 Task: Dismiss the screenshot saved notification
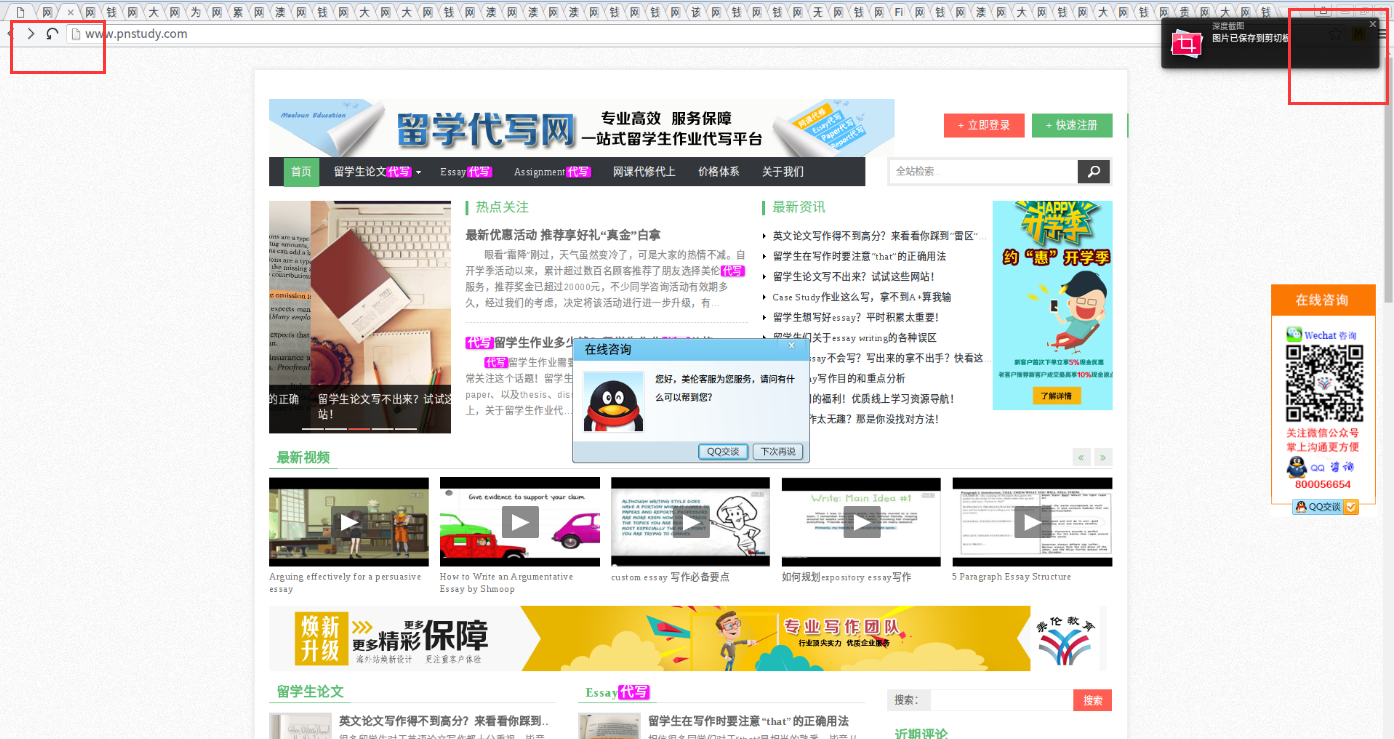coord(1372,24)
